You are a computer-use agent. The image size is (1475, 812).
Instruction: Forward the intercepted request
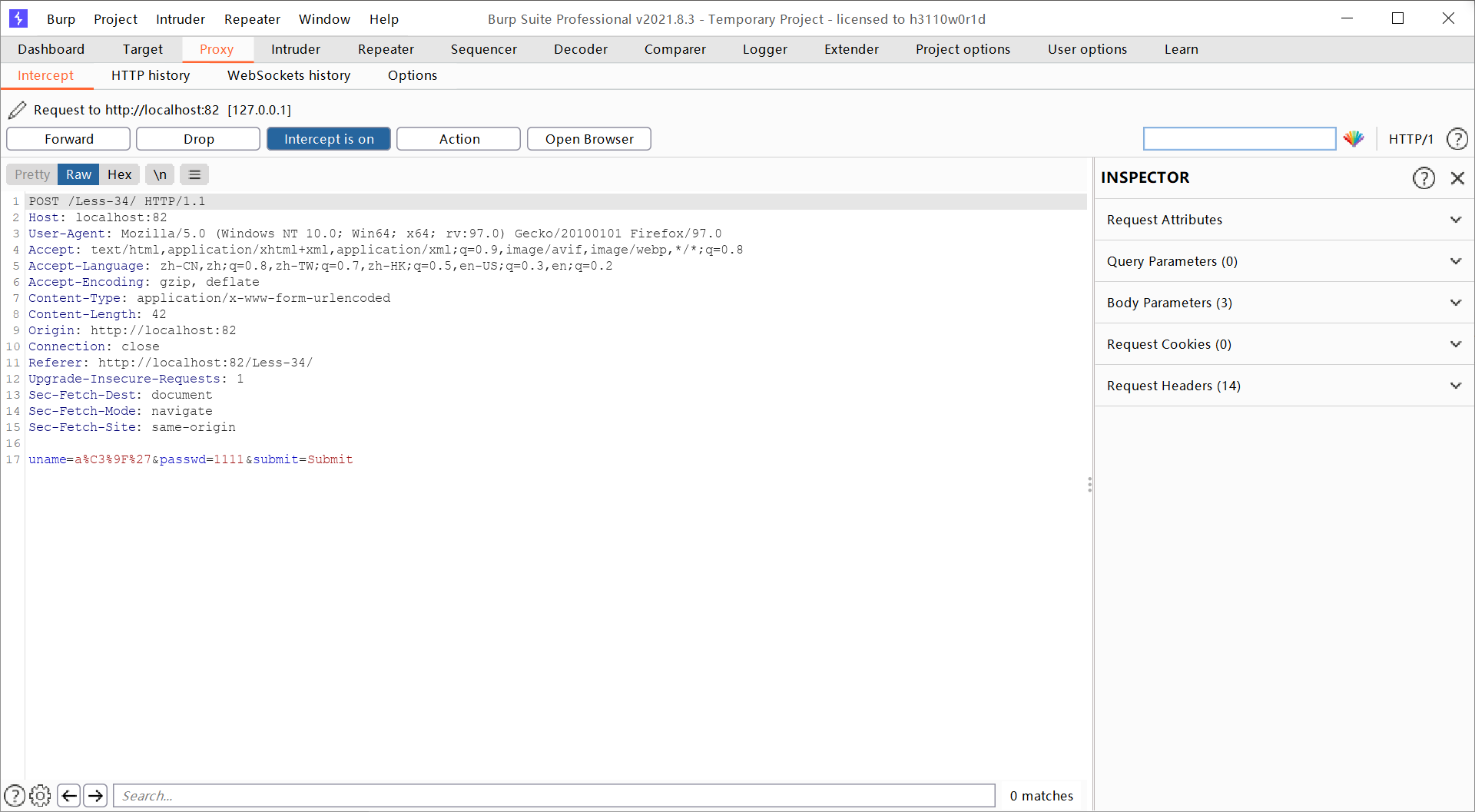tap(68, 139)
